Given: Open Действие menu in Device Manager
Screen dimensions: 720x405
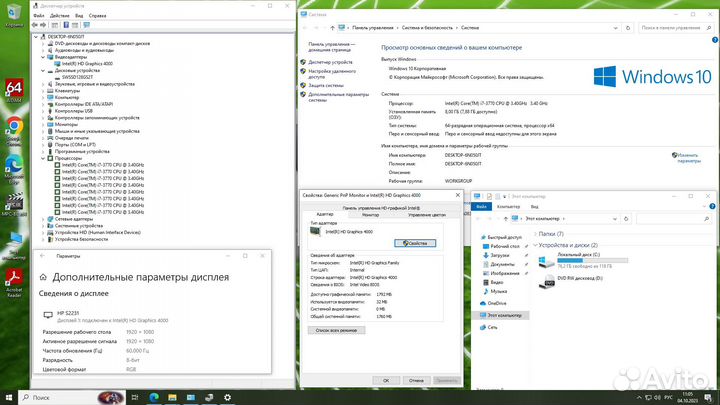Looking at the screenshot, I should coord(60,16).
